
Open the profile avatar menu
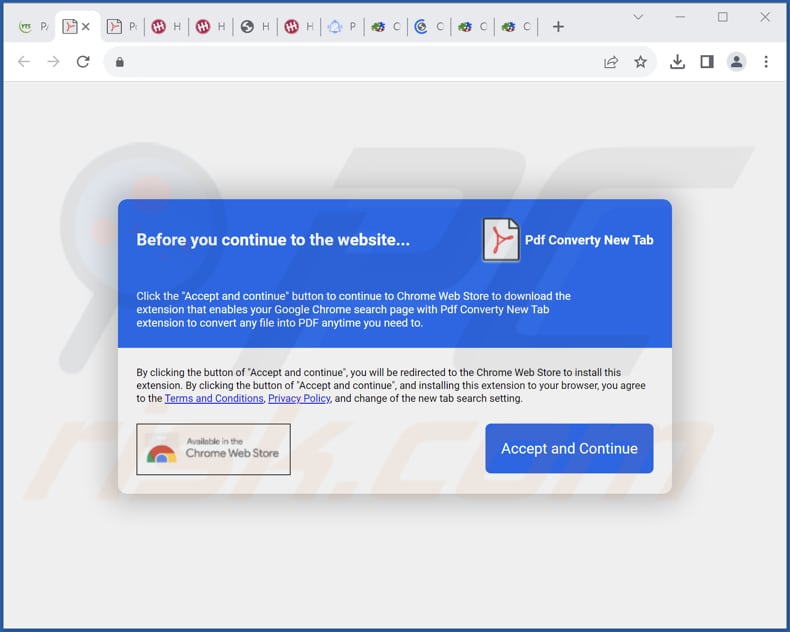[736, 62]
